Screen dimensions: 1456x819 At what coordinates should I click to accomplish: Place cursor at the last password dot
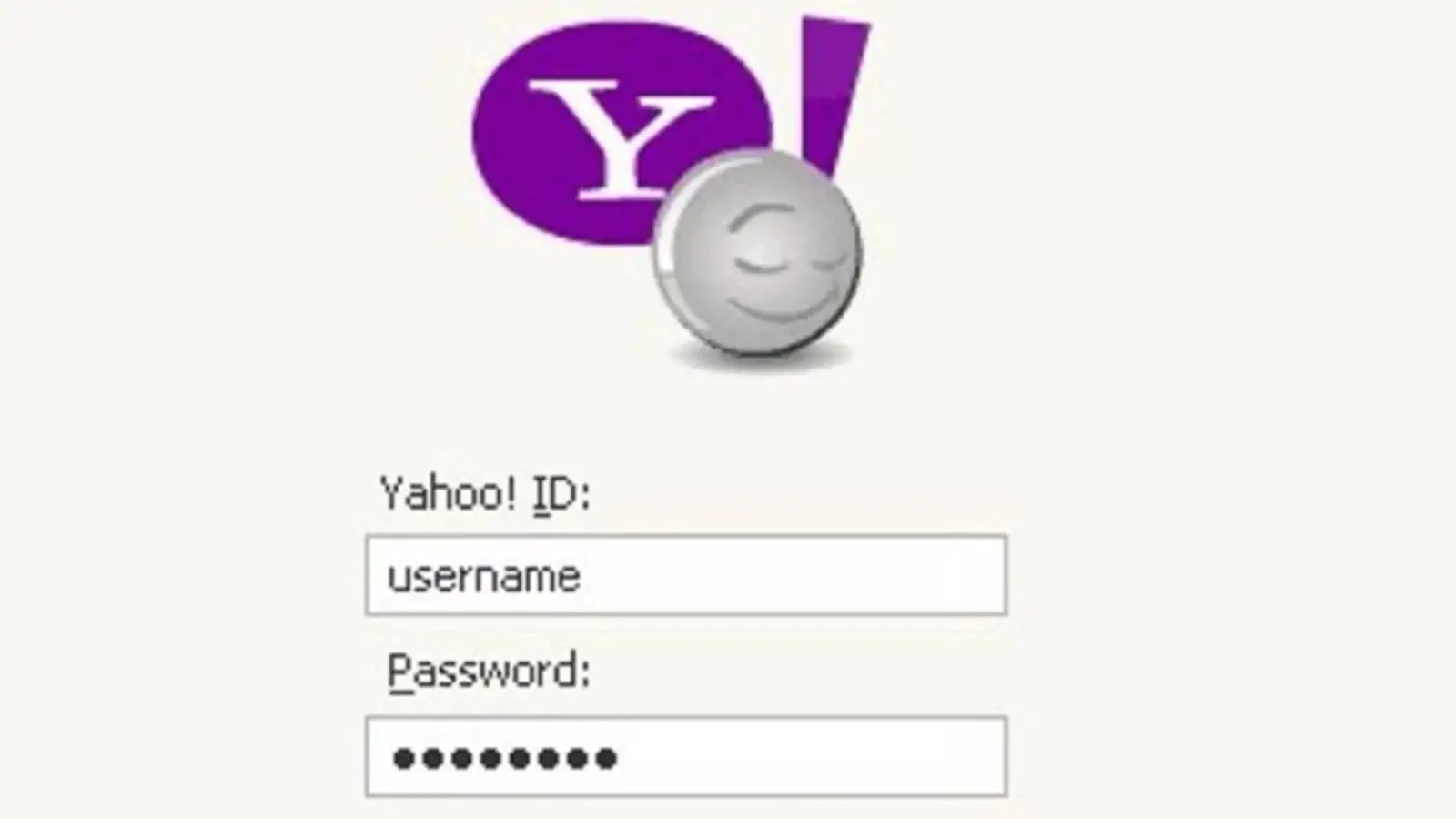pos(606,757)
